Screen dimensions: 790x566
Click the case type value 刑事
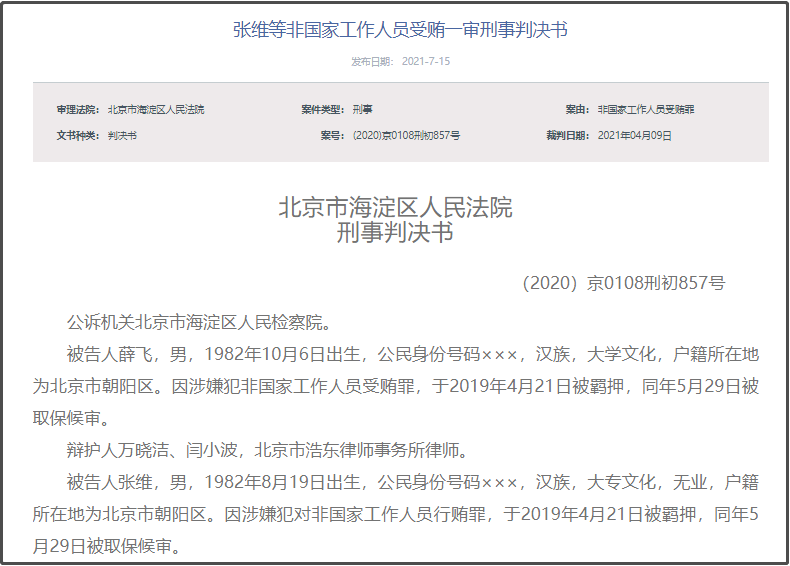click(x=362, y=109)
